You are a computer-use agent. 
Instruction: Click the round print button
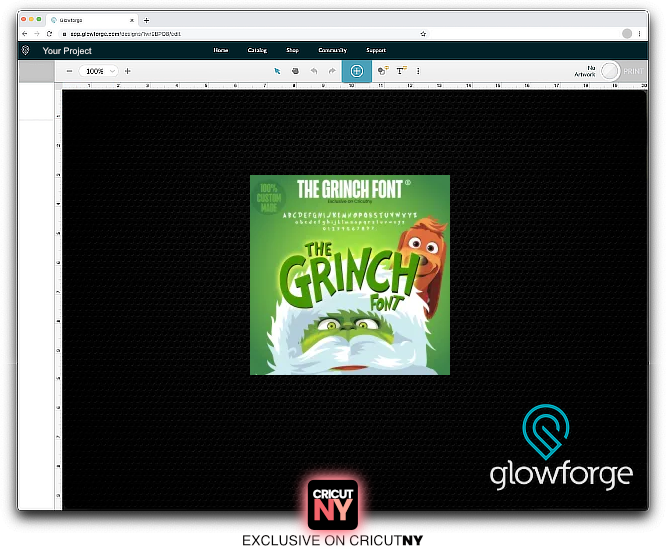(610, 71)
